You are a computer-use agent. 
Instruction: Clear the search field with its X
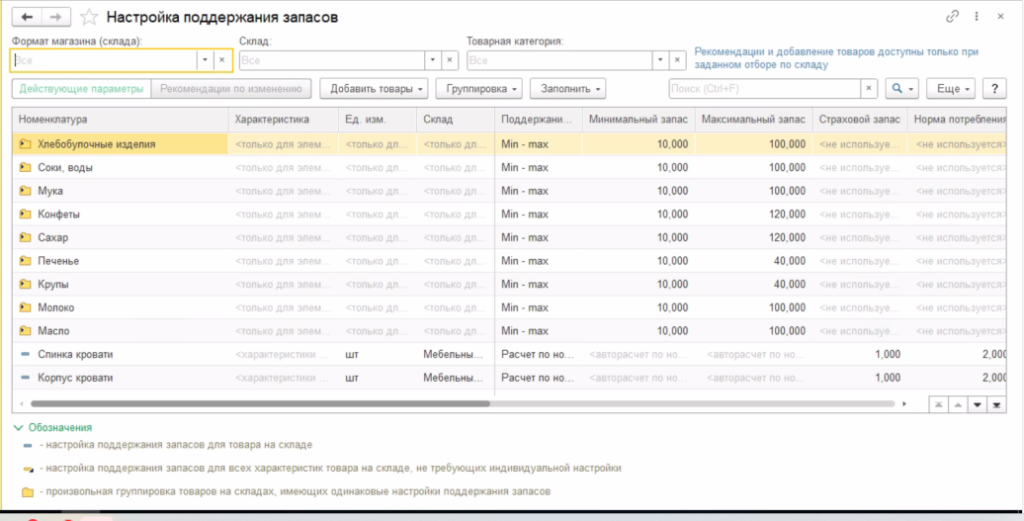coord(868,89)
